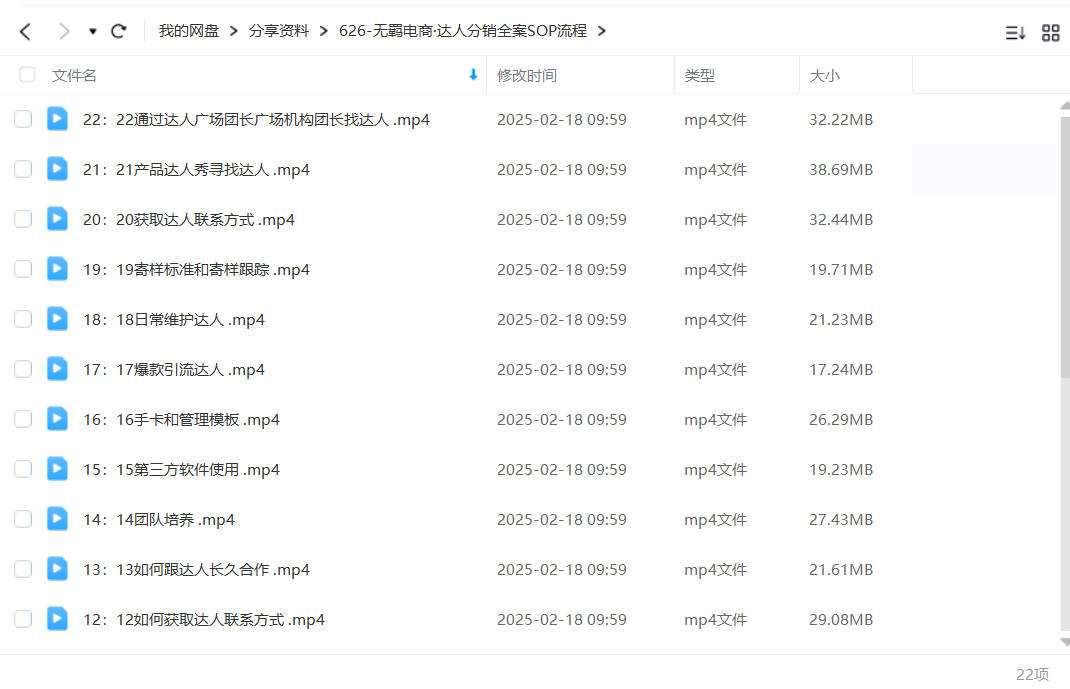Screen dimensions: 1070x689
Task: Sort by 大小 column
Action: tap(824, 76)
